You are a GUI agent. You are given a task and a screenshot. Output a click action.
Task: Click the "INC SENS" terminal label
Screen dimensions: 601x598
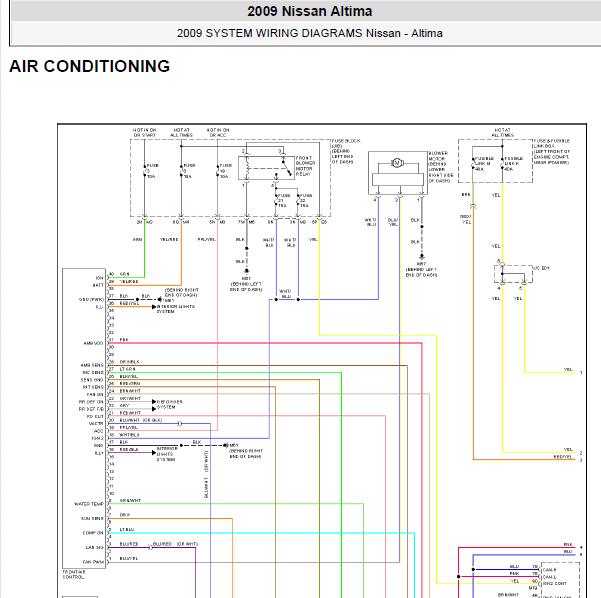(93, 373)
